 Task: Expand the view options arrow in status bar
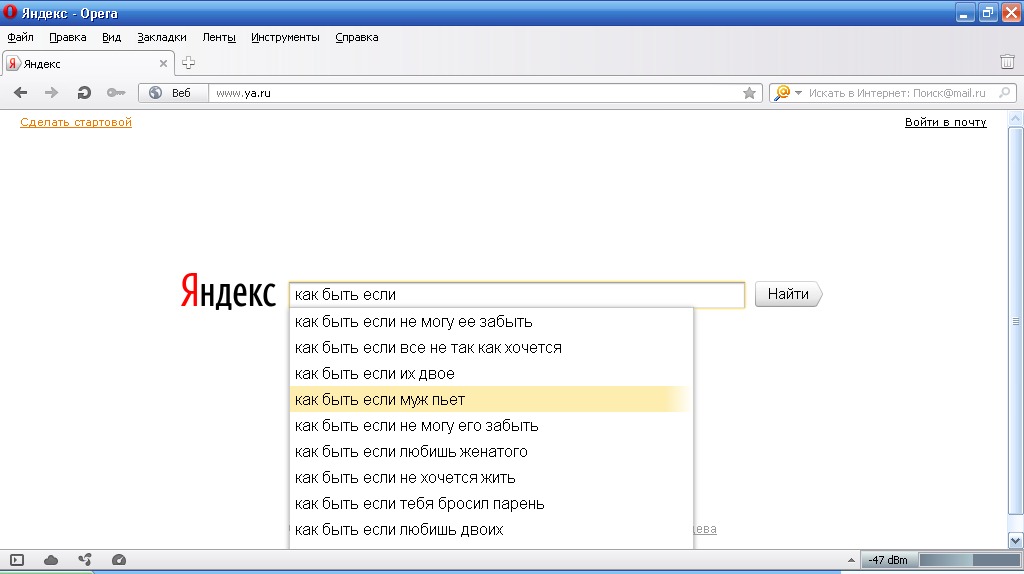(x=851, y=560)
